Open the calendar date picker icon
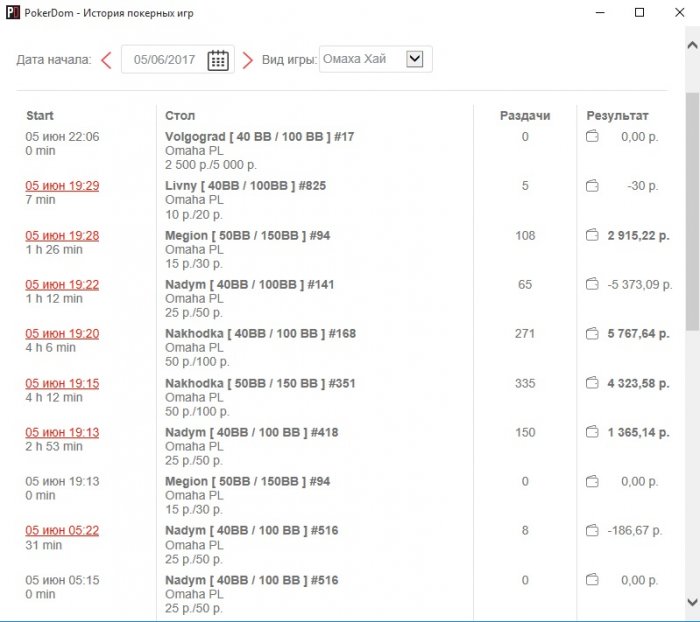 [218, 60]
